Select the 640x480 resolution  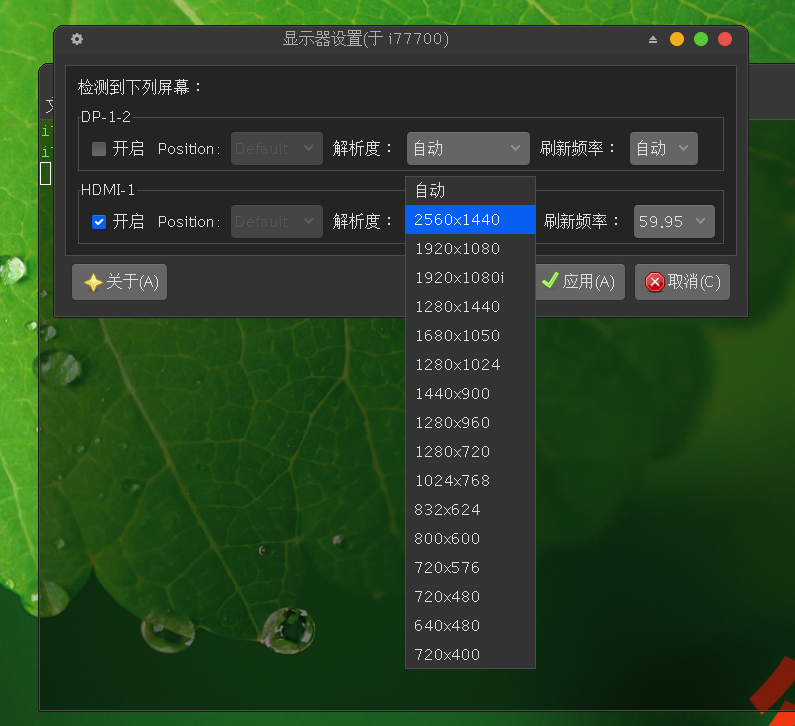(x=471, y=626)
